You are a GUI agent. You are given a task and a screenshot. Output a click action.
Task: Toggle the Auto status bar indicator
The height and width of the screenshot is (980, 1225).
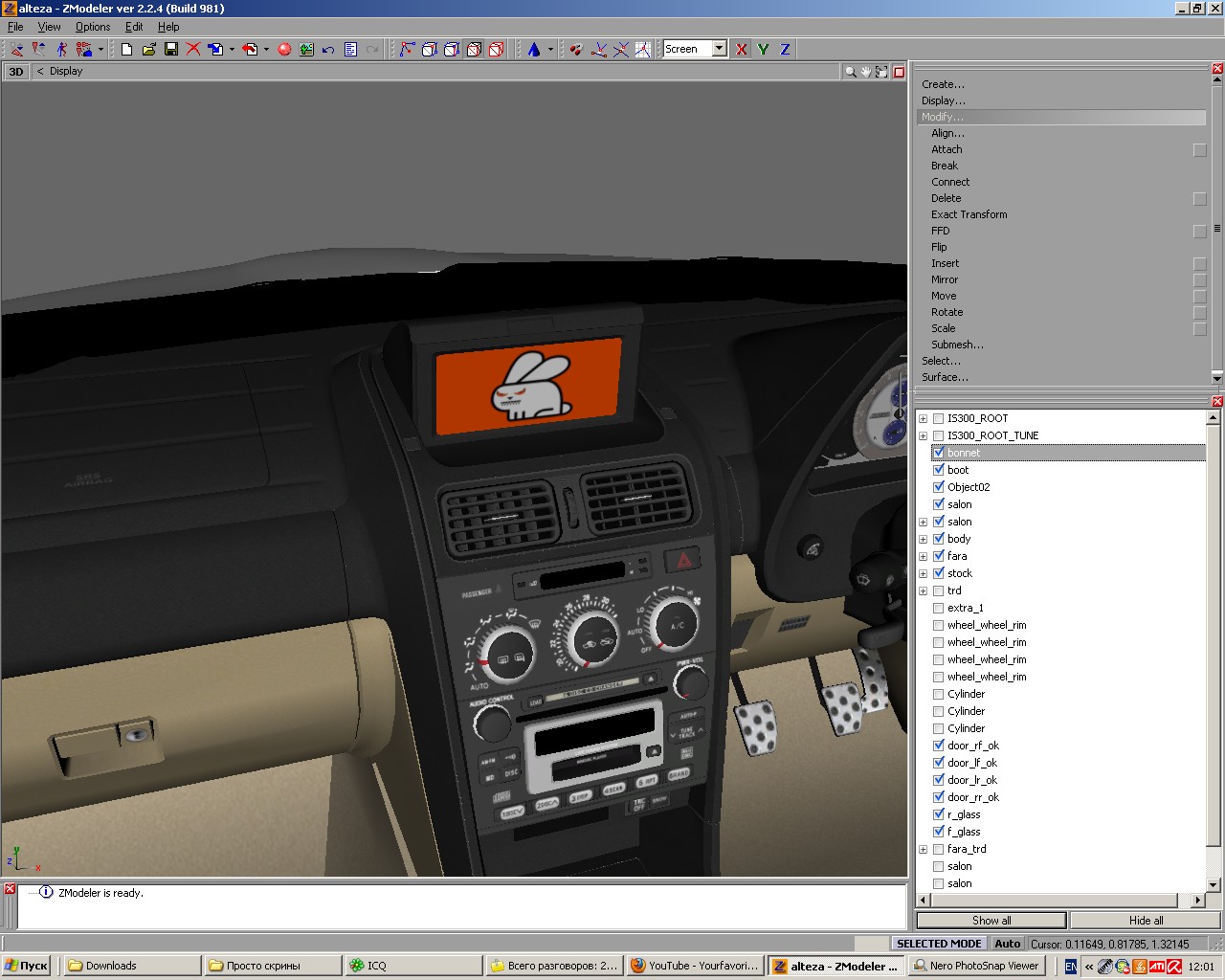[x=1007, y=944]
